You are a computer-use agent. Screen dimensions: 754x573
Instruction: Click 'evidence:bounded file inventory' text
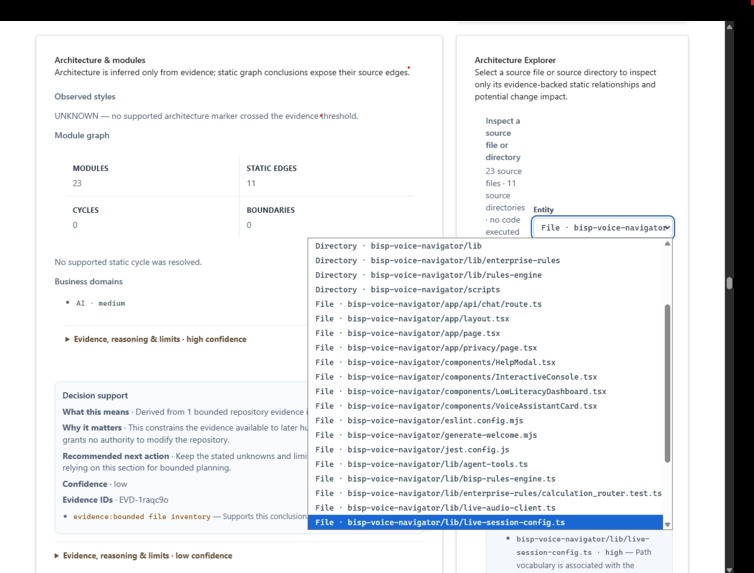(142, 516)
